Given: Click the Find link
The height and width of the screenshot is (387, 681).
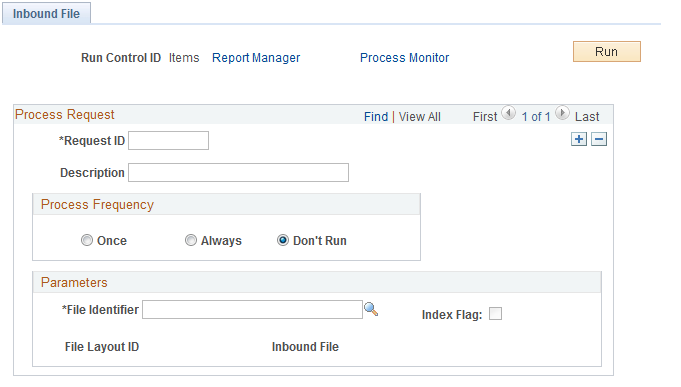Looking at the screenshot, I should (376, 117).
